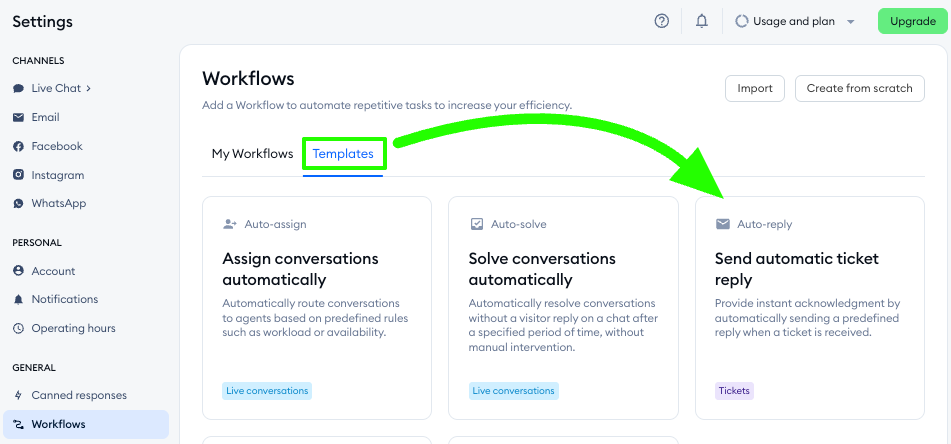Image resolution: width=951 pixels, height=444 pixels.
Task: Open the notifications bell in header
Action: tap(702, 21)
